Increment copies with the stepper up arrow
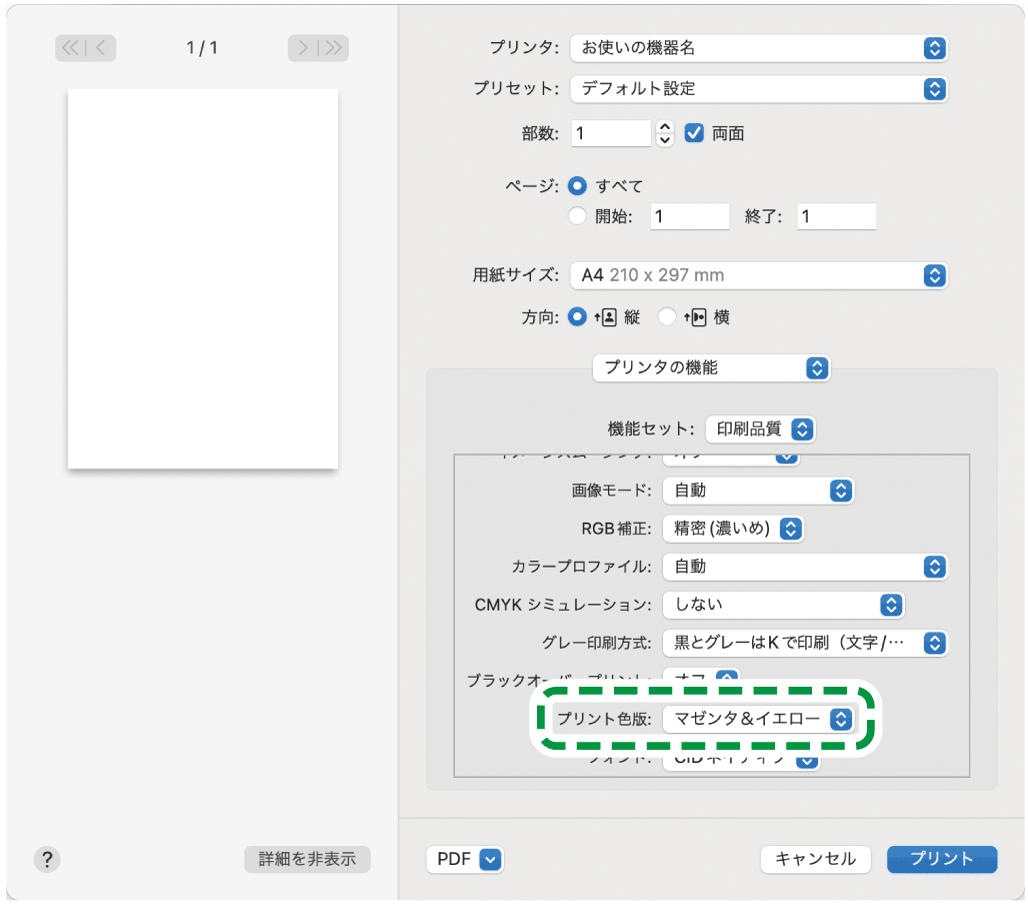Screen dimensions: 1028x904 [x=665, y=127]
